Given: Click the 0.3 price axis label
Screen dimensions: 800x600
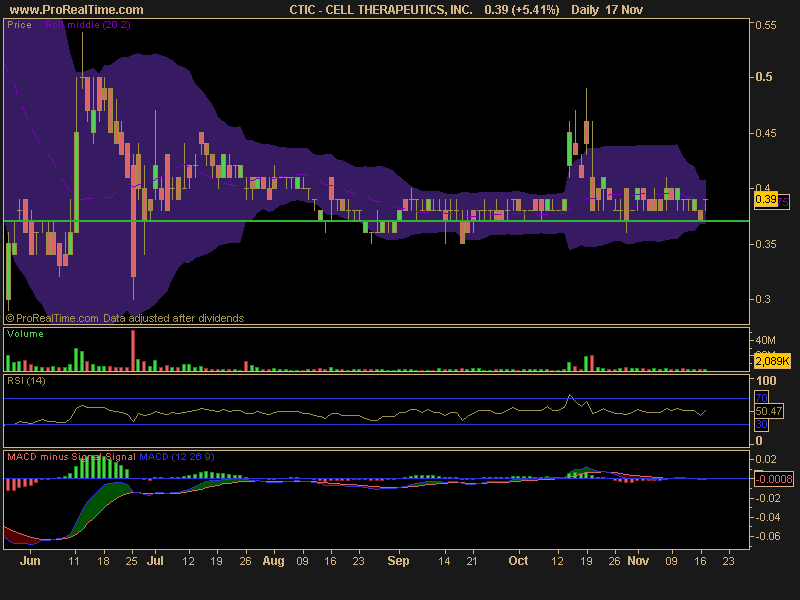Looking at the screenshot, I should [763, 299].
